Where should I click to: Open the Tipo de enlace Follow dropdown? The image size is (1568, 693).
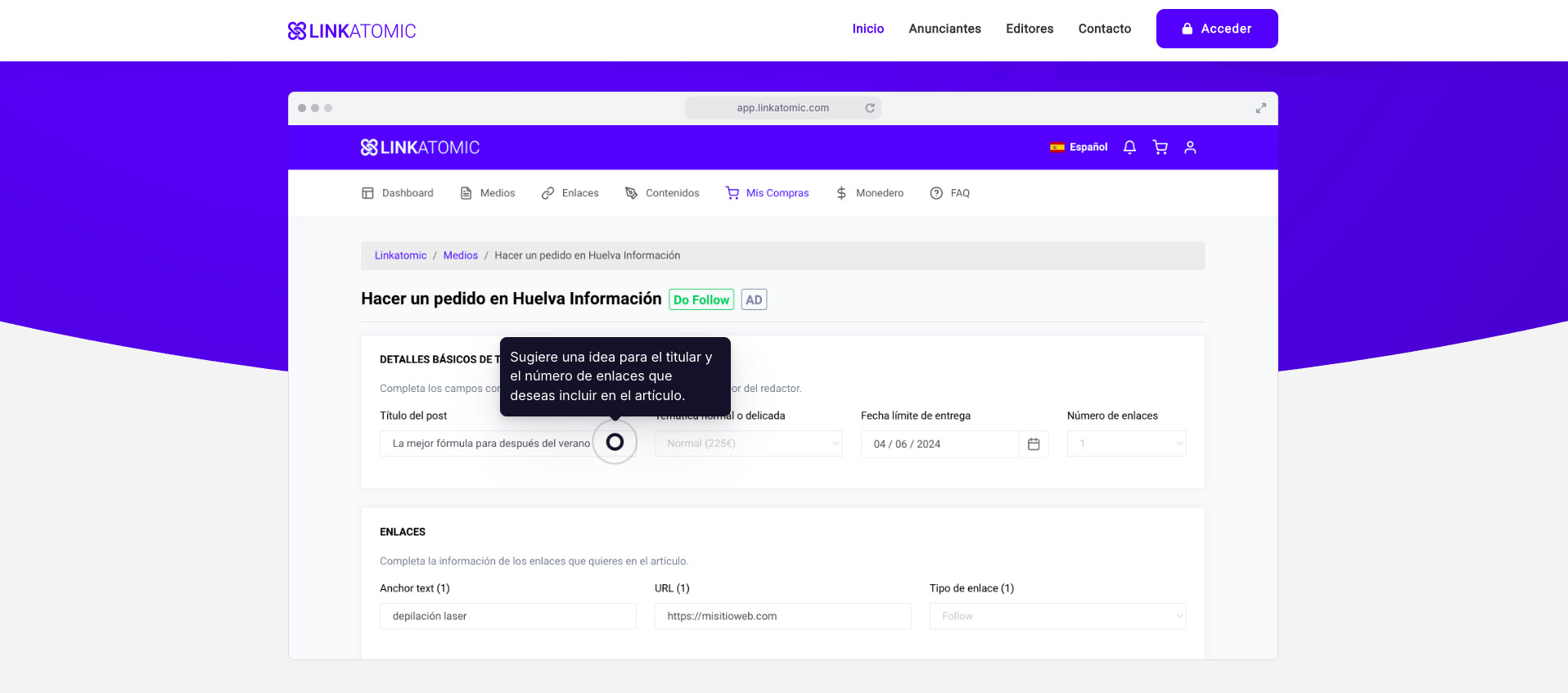[1057, 616]
